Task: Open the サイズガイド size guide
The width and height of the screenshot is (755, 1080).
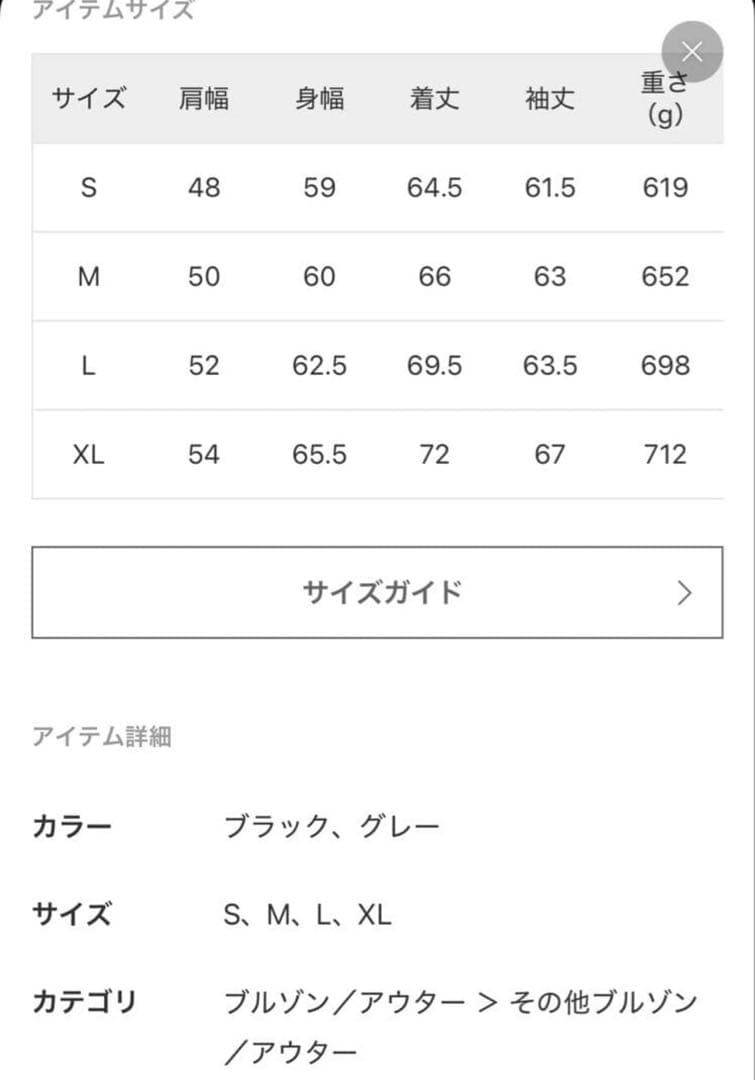Action: click(x=377, y=592)
